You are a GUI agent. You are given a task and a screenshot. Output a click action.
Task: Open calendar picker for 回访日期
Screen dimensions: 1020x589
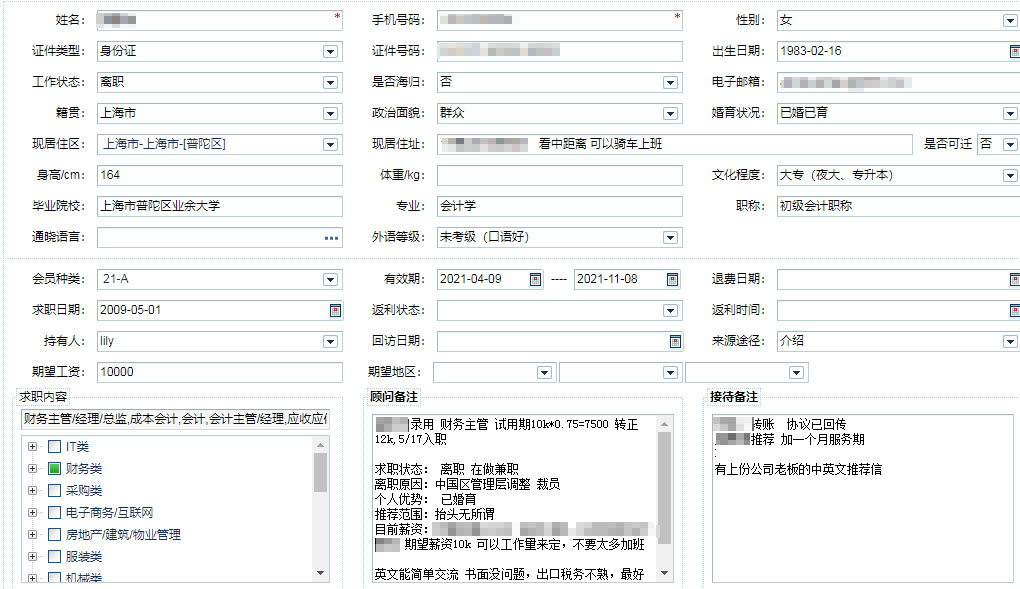click(675, 341)
